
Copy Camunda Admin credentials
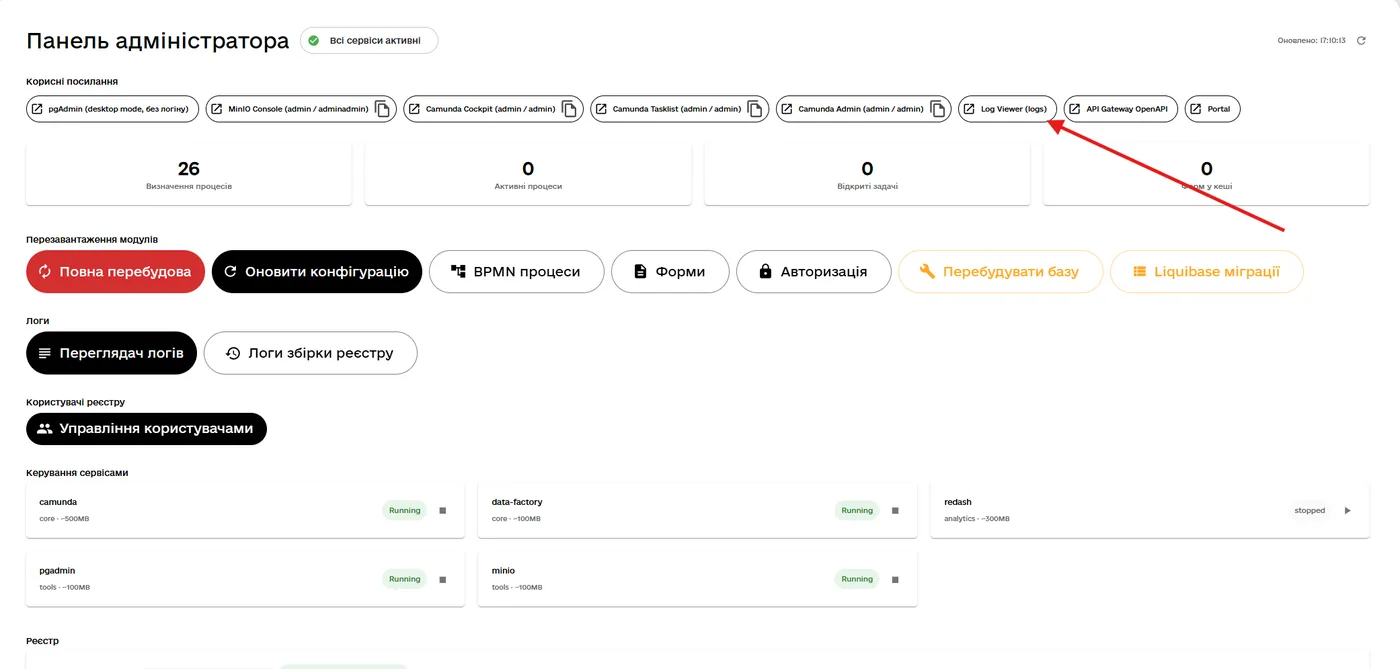(938, 109)
